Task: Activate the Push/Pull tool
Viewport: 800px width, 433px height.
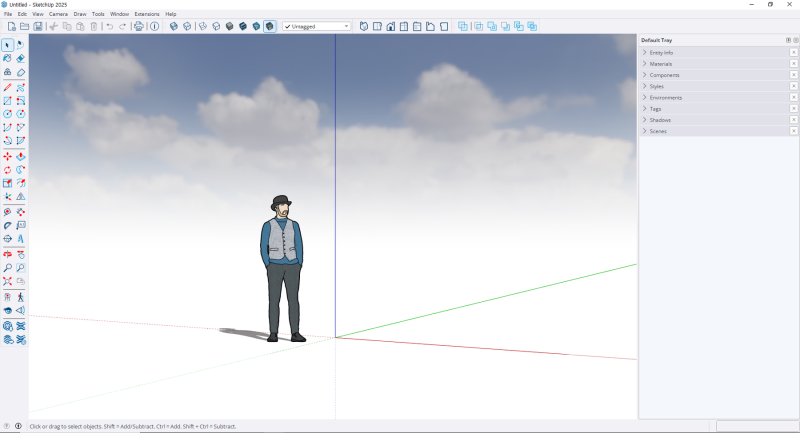Action: [x=20, y=157]
